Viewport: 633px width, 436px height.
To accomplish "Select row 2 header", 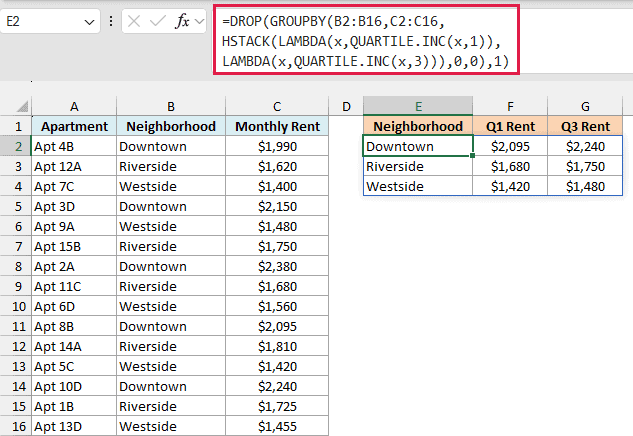I will [16, 146].
